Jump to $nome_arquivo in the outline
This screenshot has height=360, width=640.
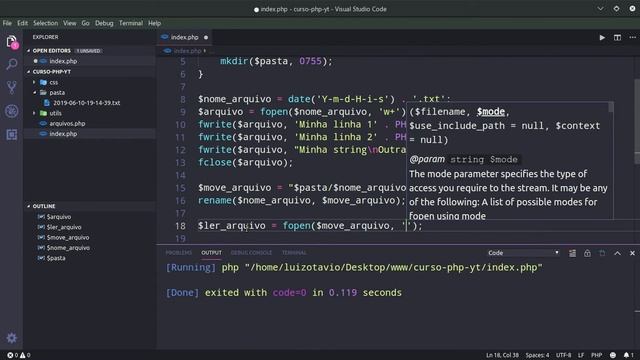tap(68, 248)
